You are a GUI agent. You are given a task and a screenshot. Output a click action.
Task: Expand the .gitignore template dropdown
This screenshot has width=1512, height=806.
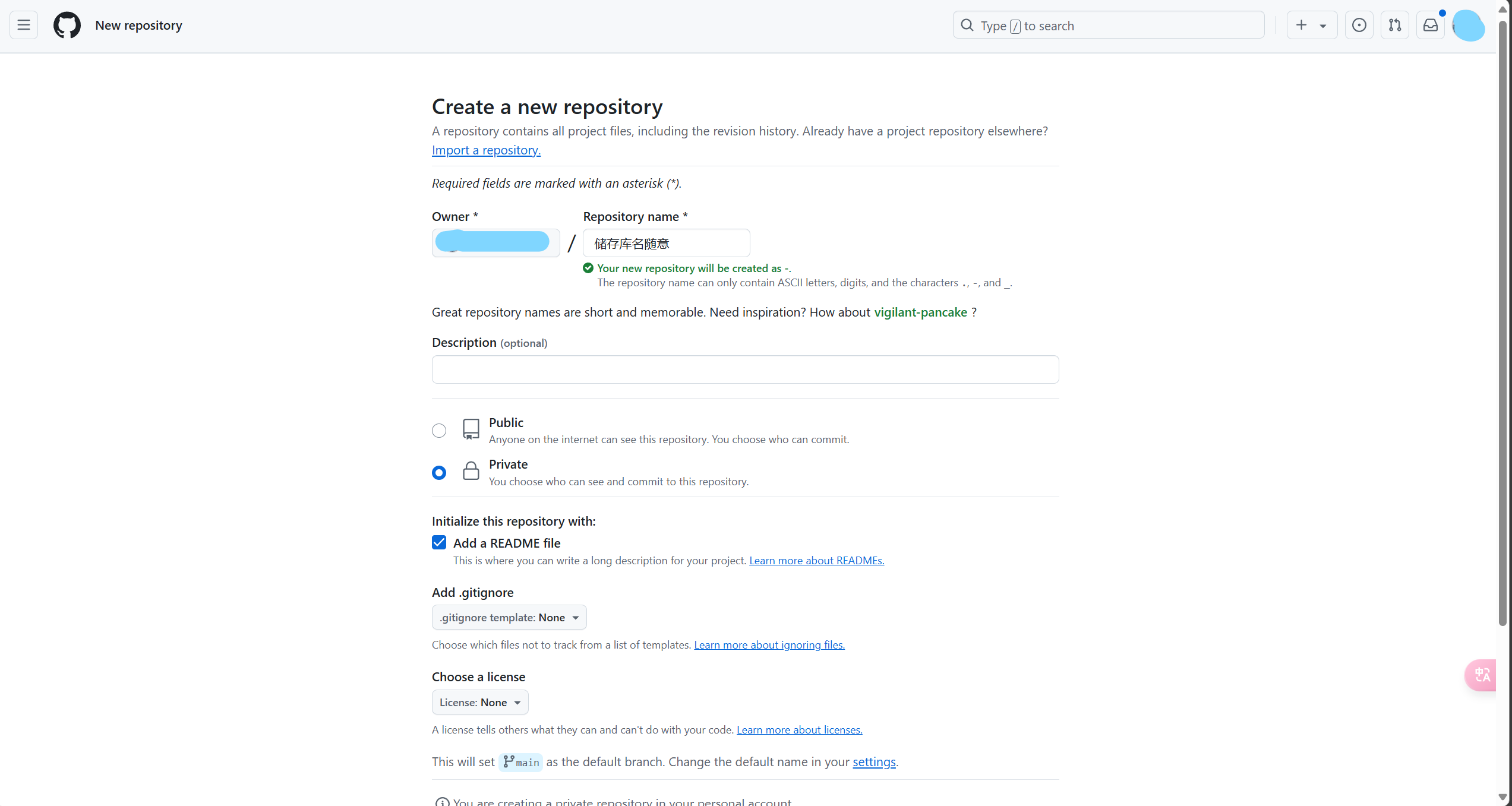click(x=509, y=617)
